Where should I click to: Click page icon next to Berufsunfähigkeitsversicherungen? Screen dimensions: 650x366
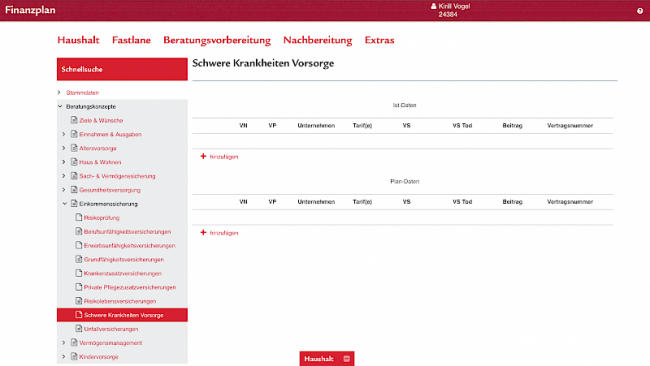point(79,231)
